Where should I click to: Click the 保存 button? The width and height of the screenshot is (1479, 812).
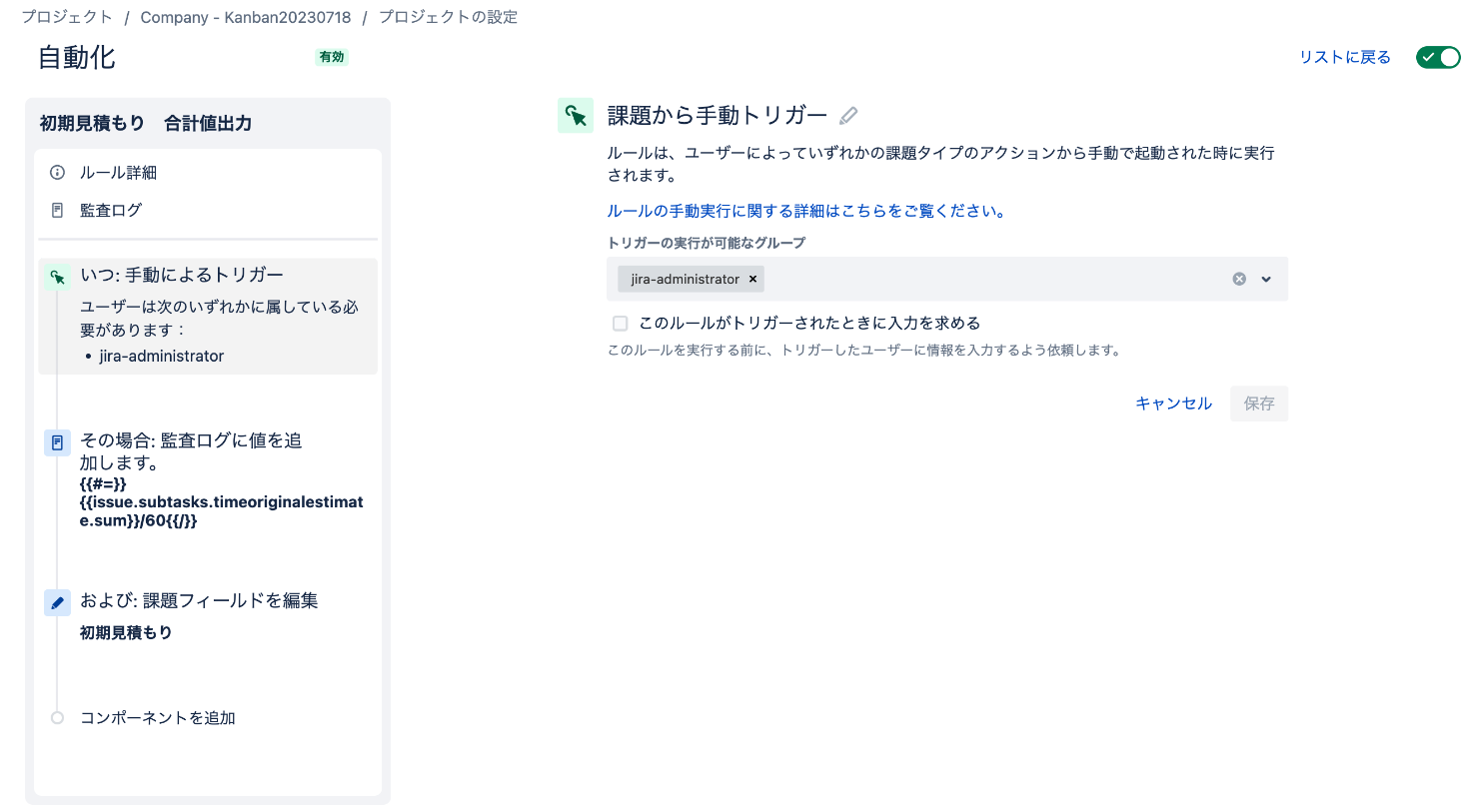(1259, 404)
